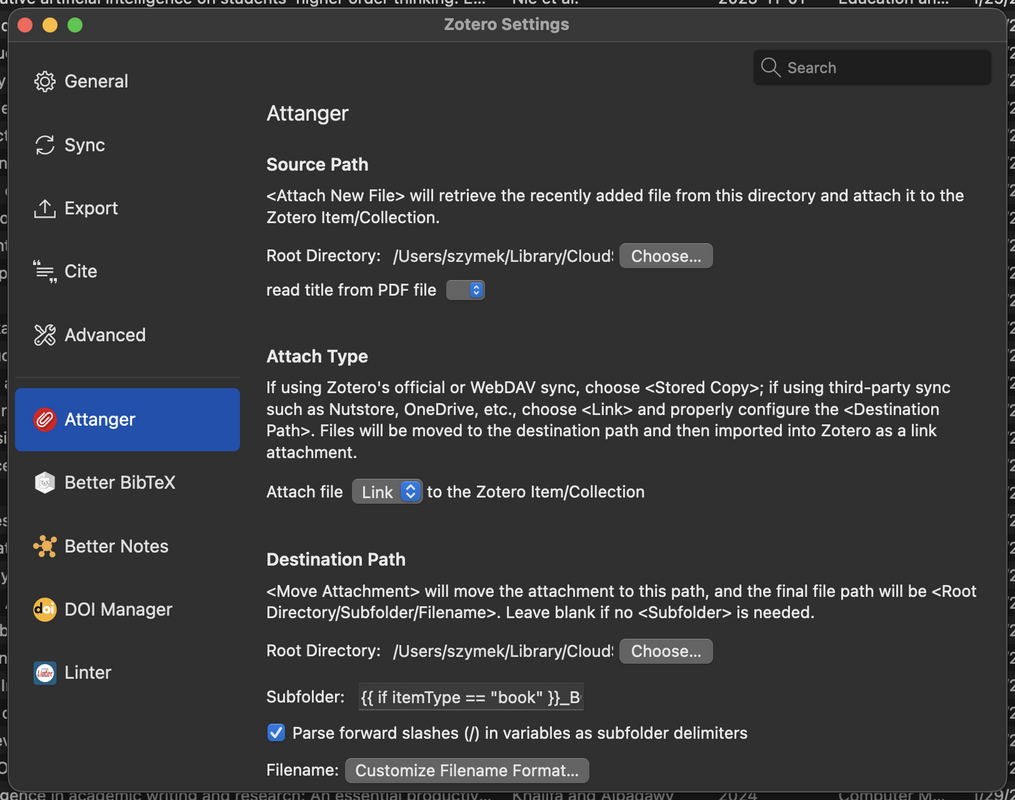Open Better BibTeX settings icon
This screenshot has width=1015, height=800.
click(x=46, y=483)
